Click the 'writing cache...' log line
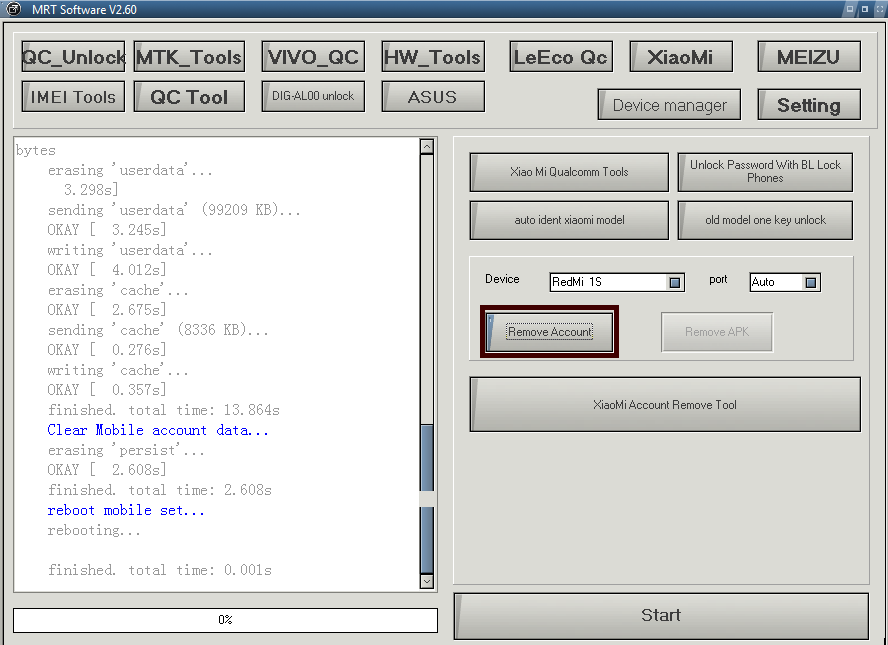This screenshot has width=888, height=645. coord(118,370)
